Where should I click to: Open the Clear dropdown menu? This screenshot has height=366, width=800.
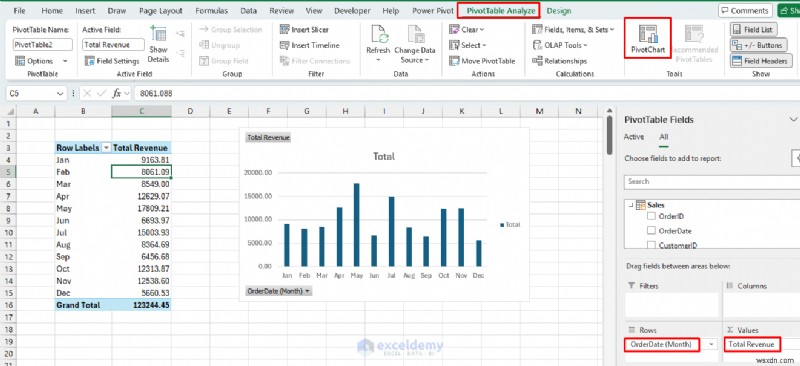466,30
